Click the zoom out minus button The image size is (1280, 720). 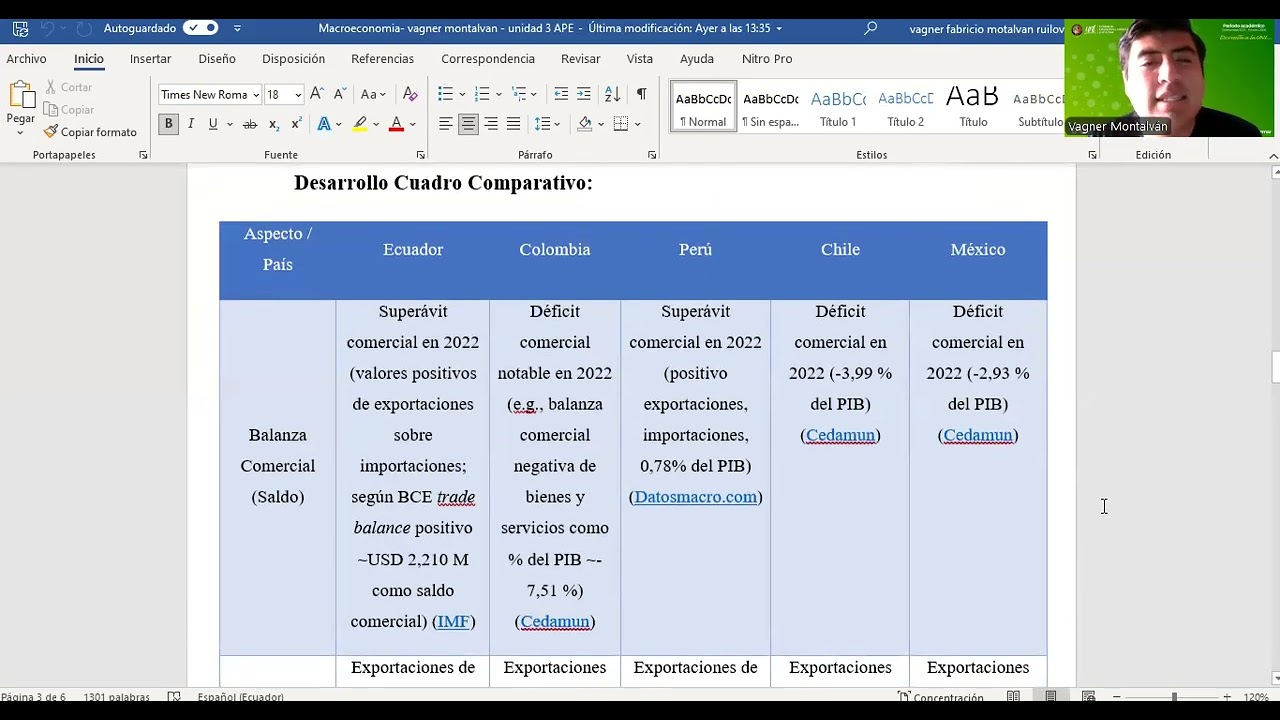click(1117, 697)
